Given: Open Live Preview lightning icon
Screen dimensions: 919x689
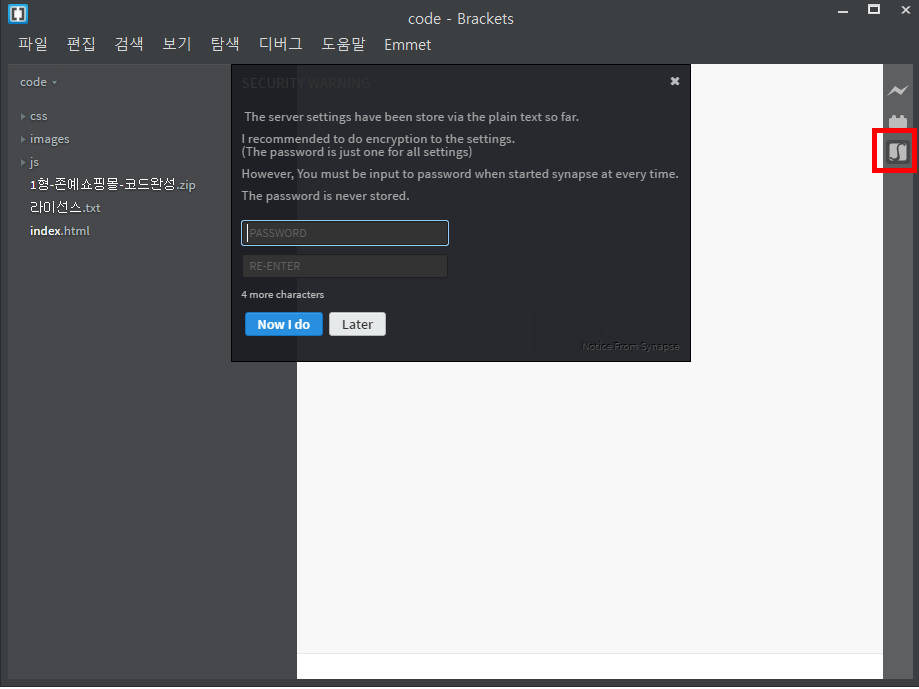Looking at the screenshot, I should [897, 90].
